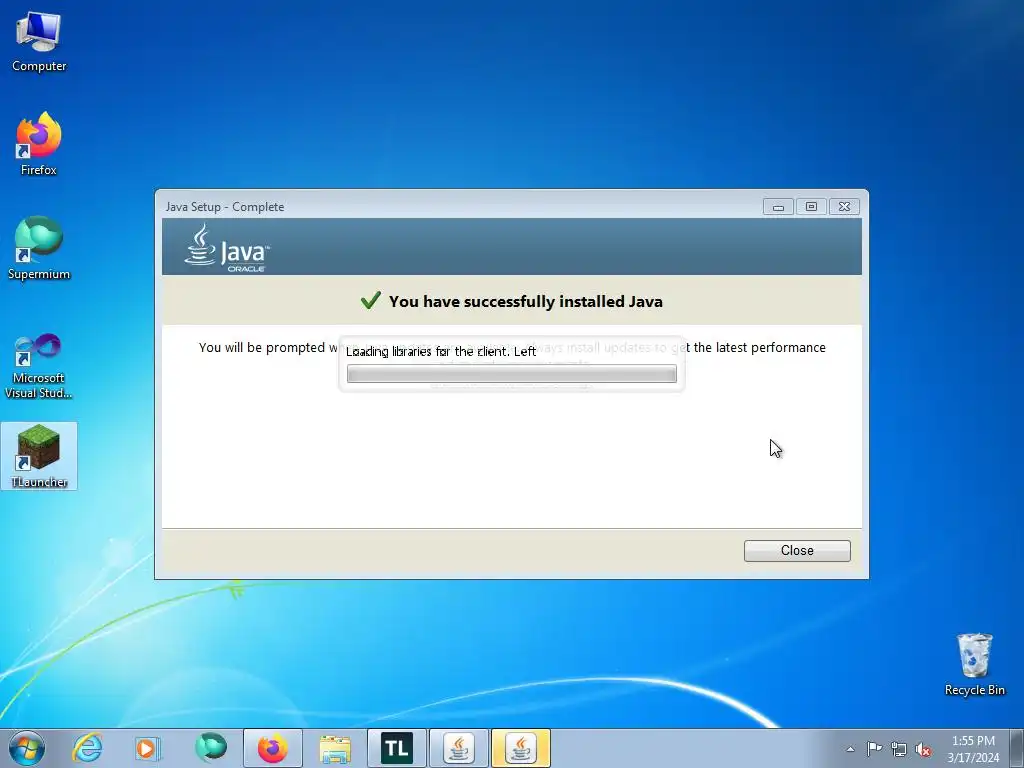1024x768 pixels.
Task: Show hidden system tray icons
Action: 850,749
